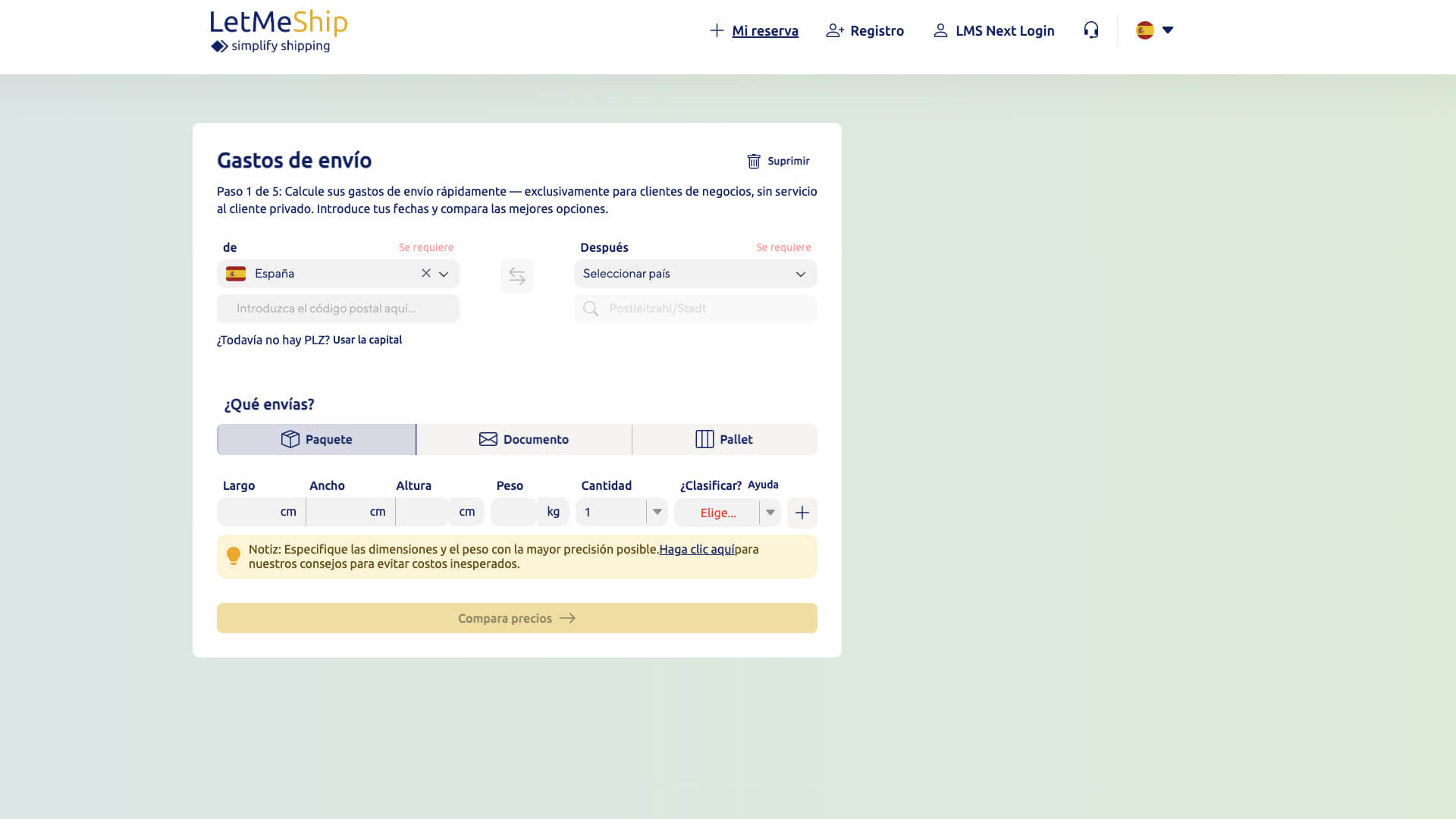Clear the España country selection
The width and height of the screenshot is (1456, 819).
pos(426,273)
